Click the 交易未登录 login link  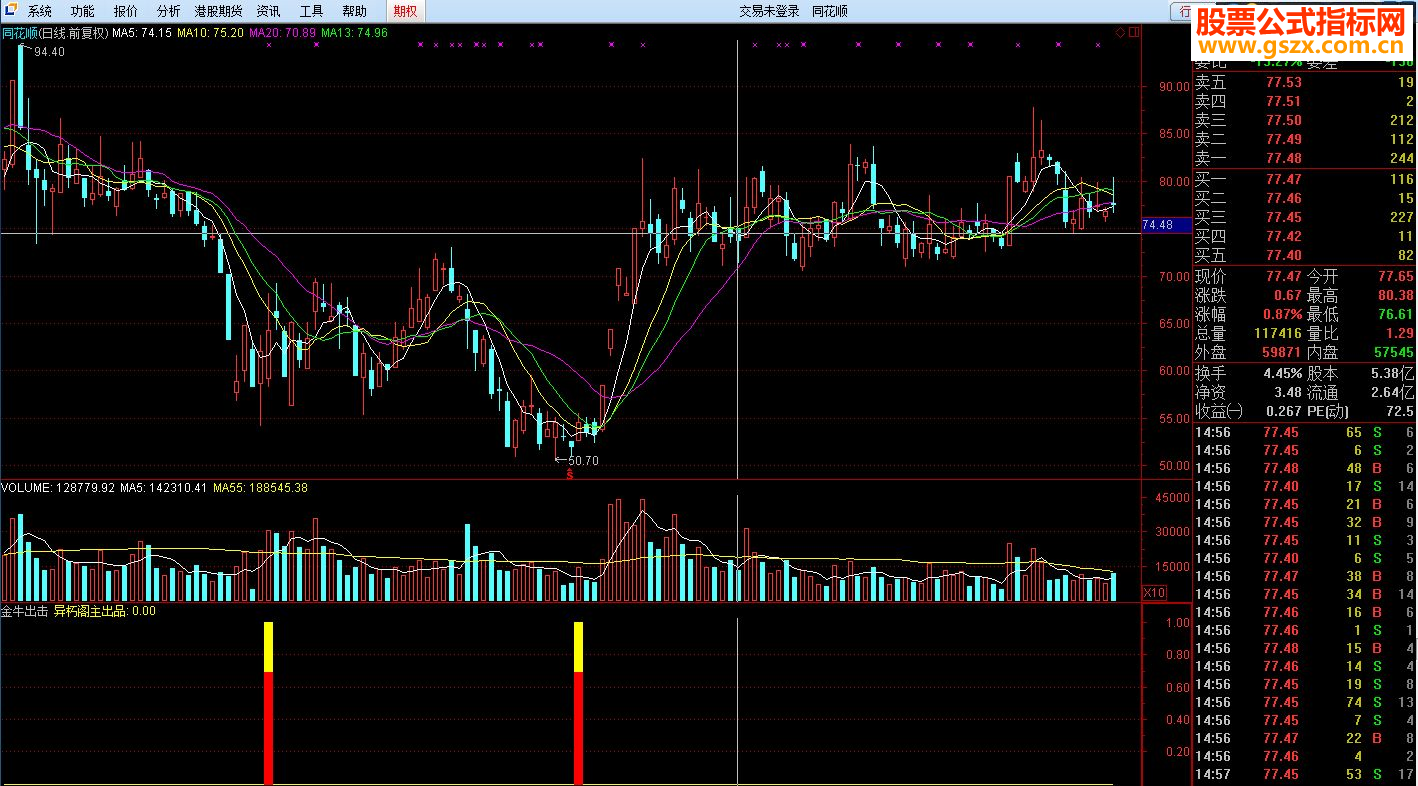pos(769,11)
